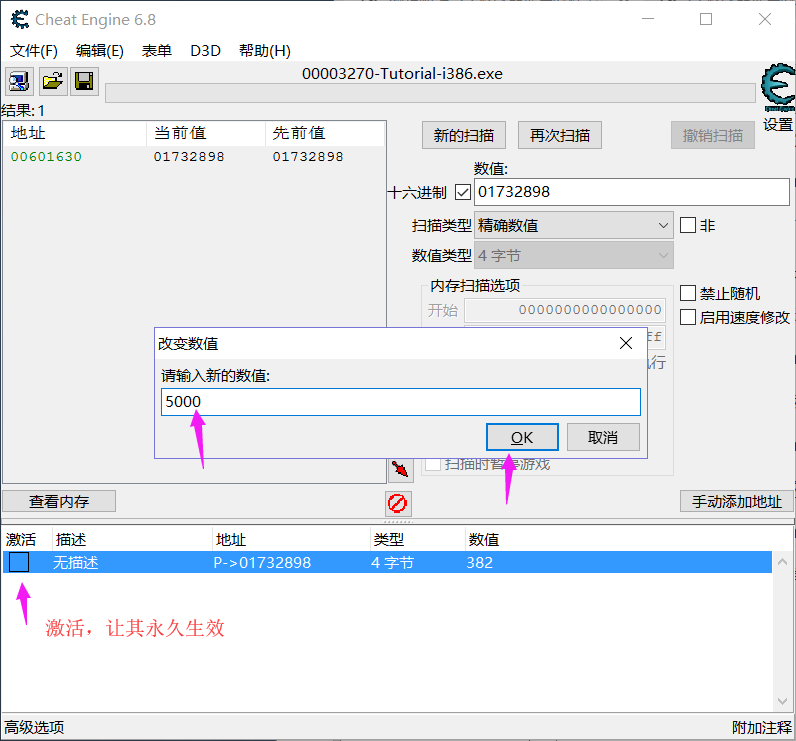Click the new value input field

pos(400,402)
